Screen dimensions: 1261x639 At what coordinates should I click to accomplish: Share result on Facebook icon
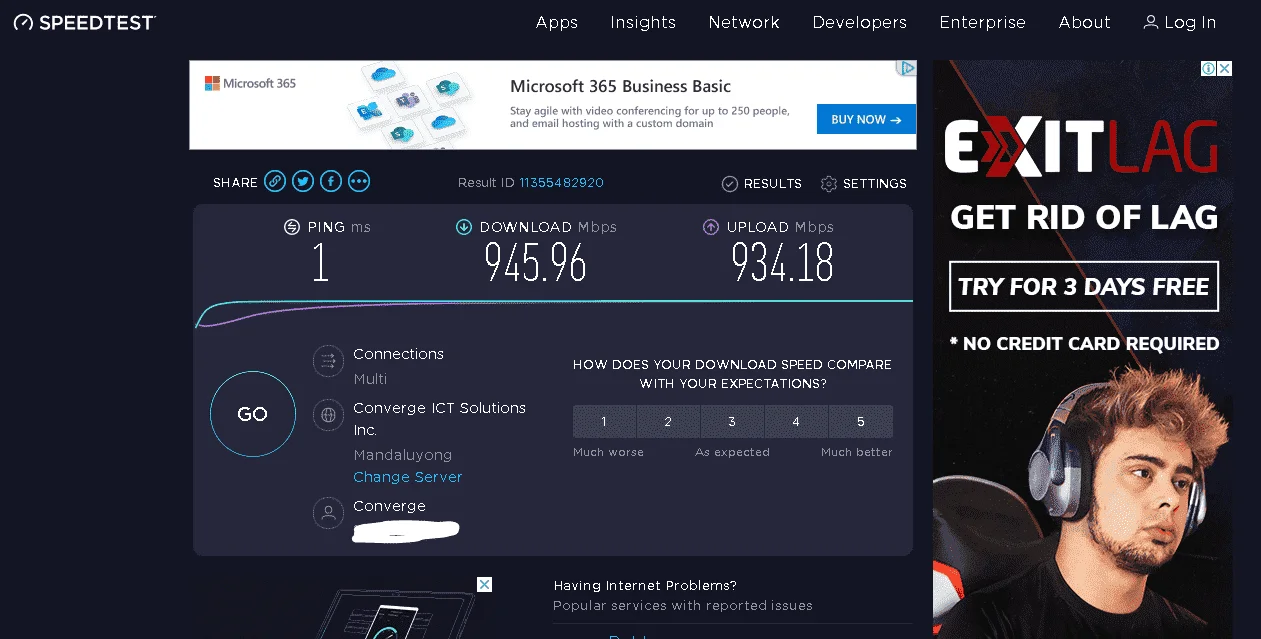pos(331,181)
